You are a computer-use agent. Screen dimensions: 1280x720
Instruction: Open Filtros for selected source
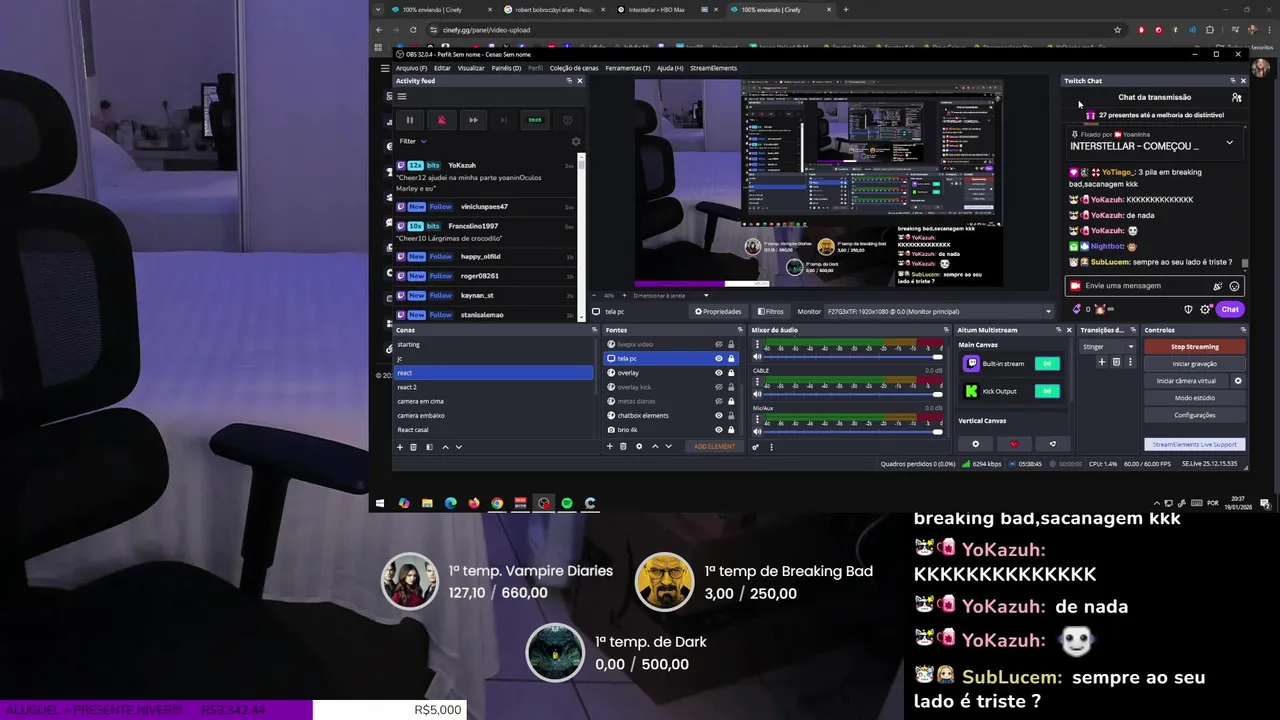point(770,311)
